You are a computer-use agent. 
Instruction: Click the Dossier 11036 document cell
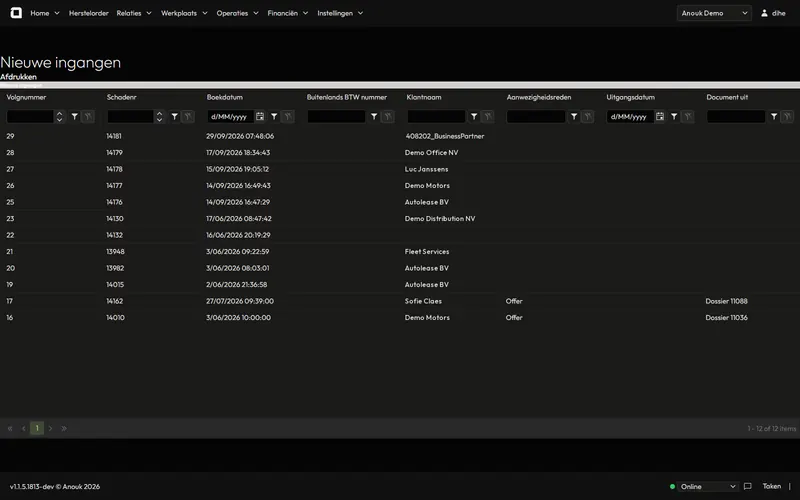(x=727, y=317)
